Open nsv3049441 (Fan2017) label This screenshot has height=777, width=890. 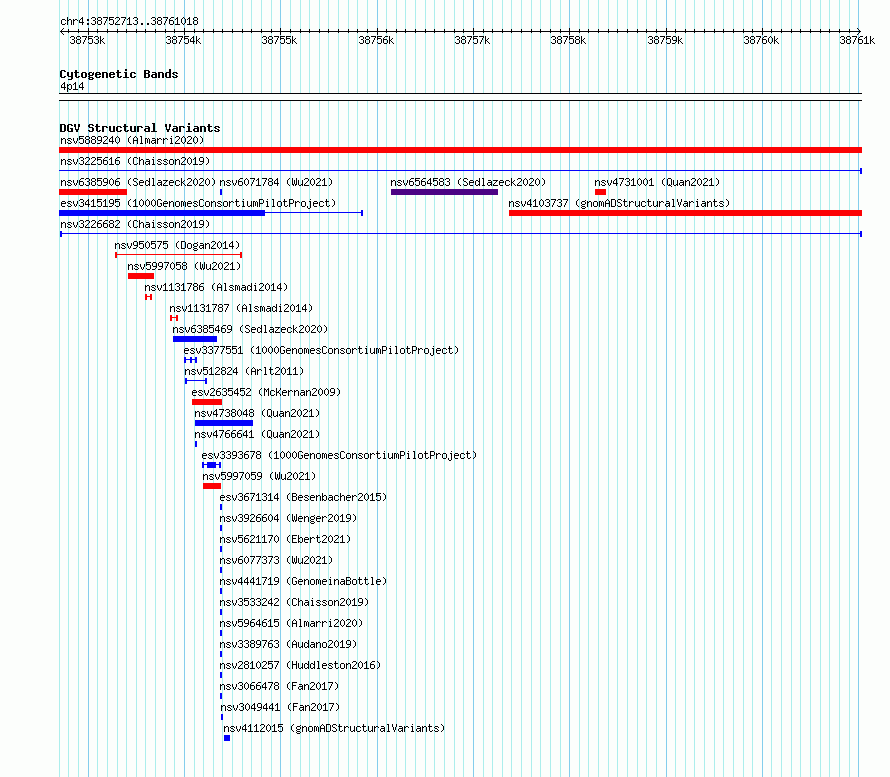[280, 707]
